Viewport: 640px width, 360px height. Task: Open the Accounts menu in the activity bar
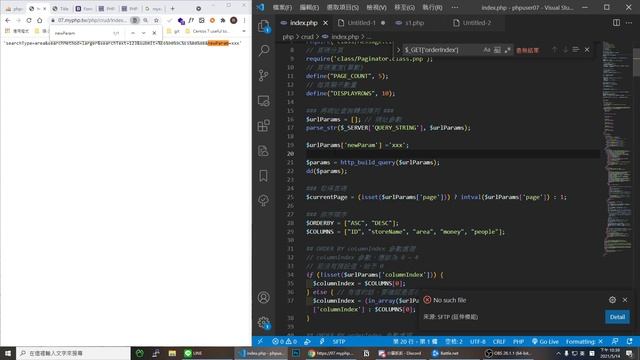pyautogui.click(x=264, y=297)
